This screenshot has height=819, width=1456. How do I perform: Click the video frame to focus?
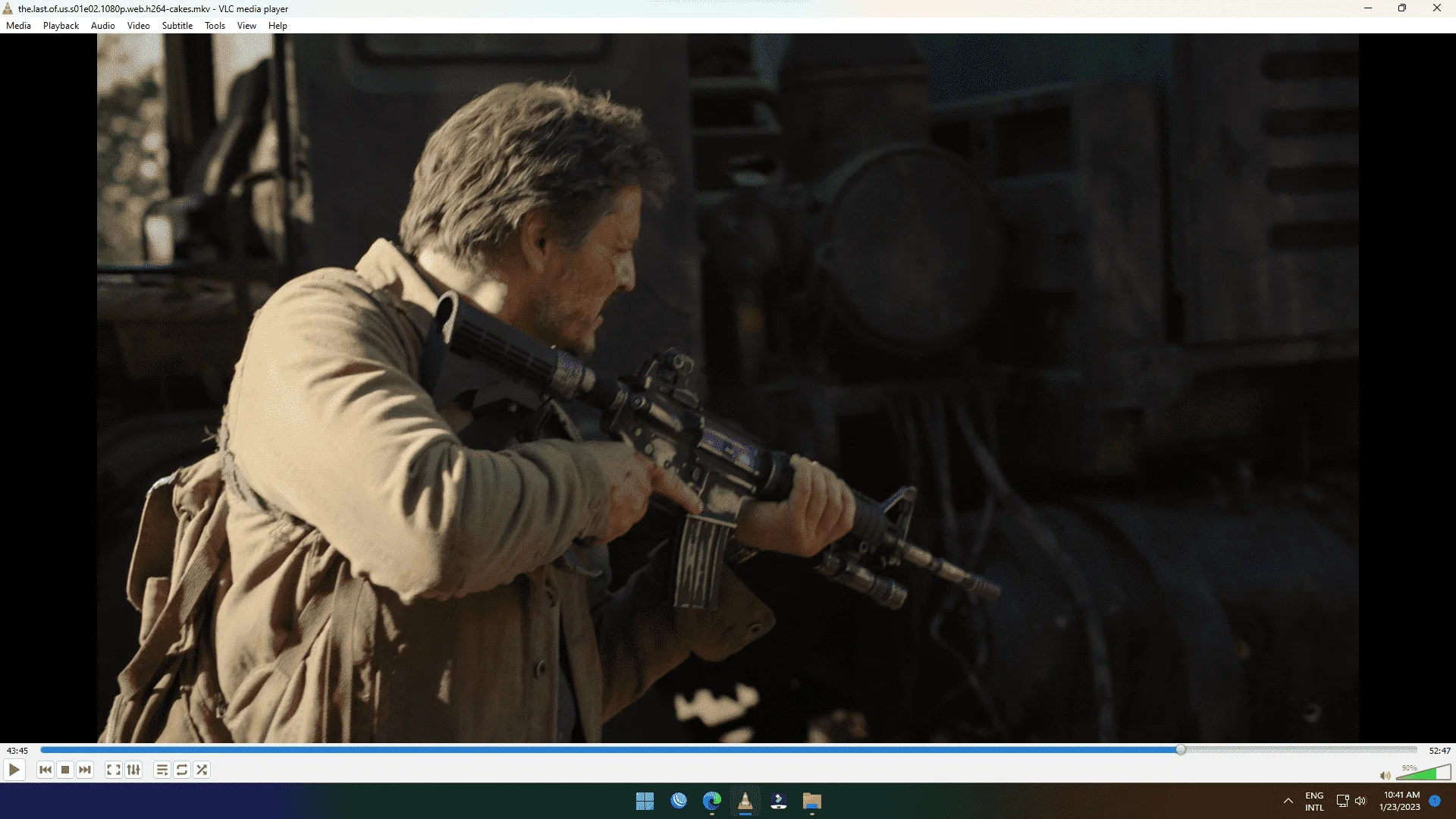(727, 388)
